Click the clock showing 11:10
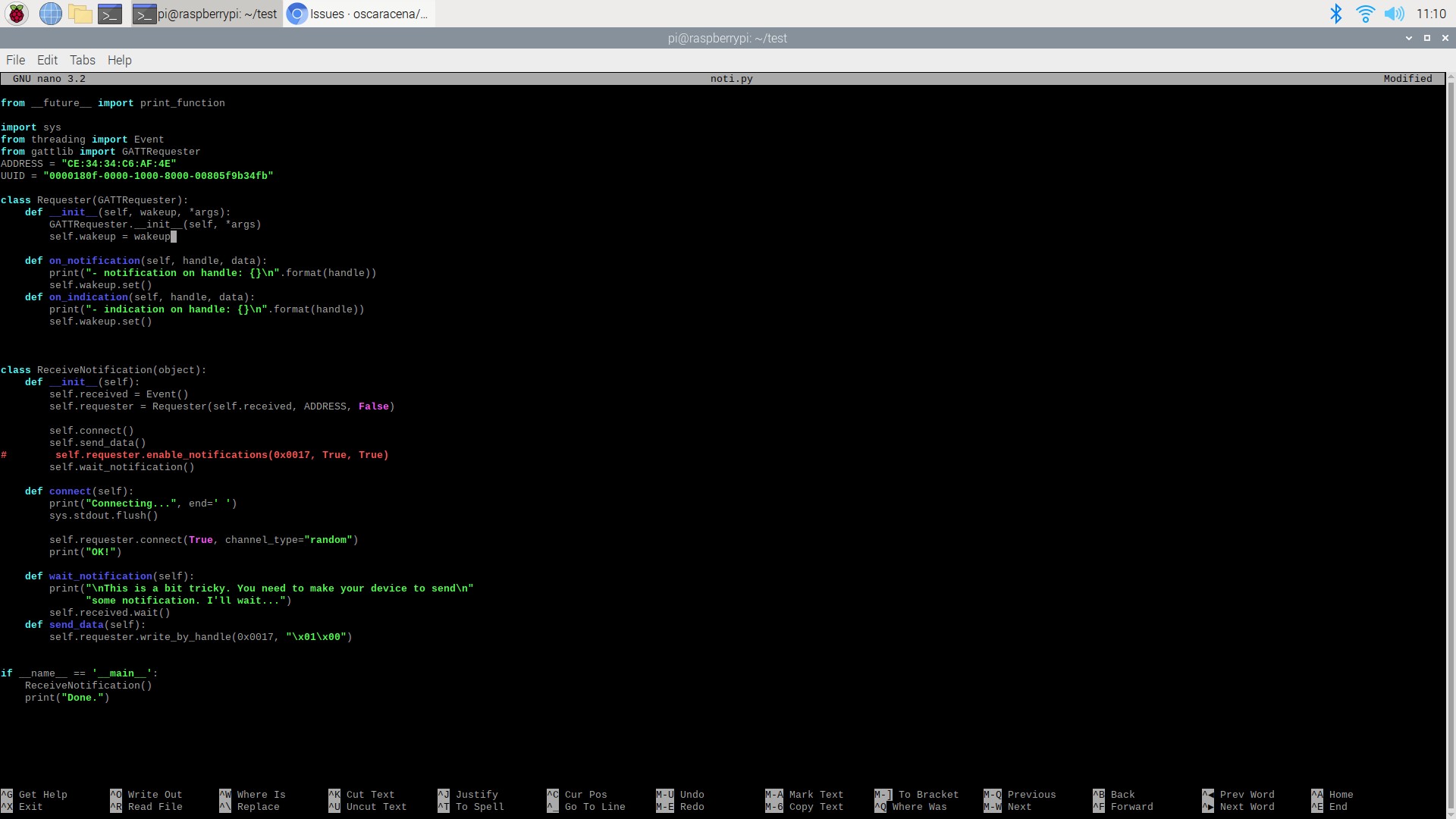1456x819 pixels. pyautogui.click(x=1431, y=14)
